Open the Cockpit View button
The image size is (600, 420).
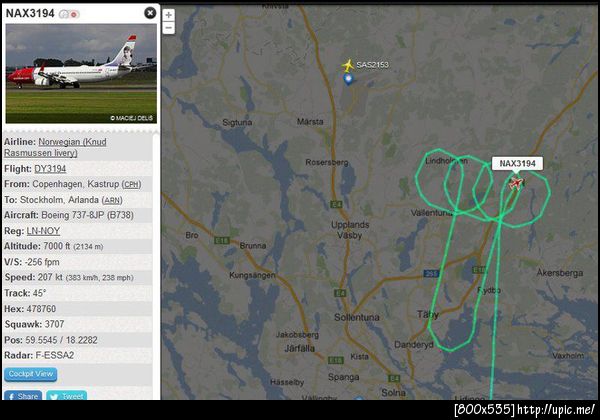[x=31, y=374]
